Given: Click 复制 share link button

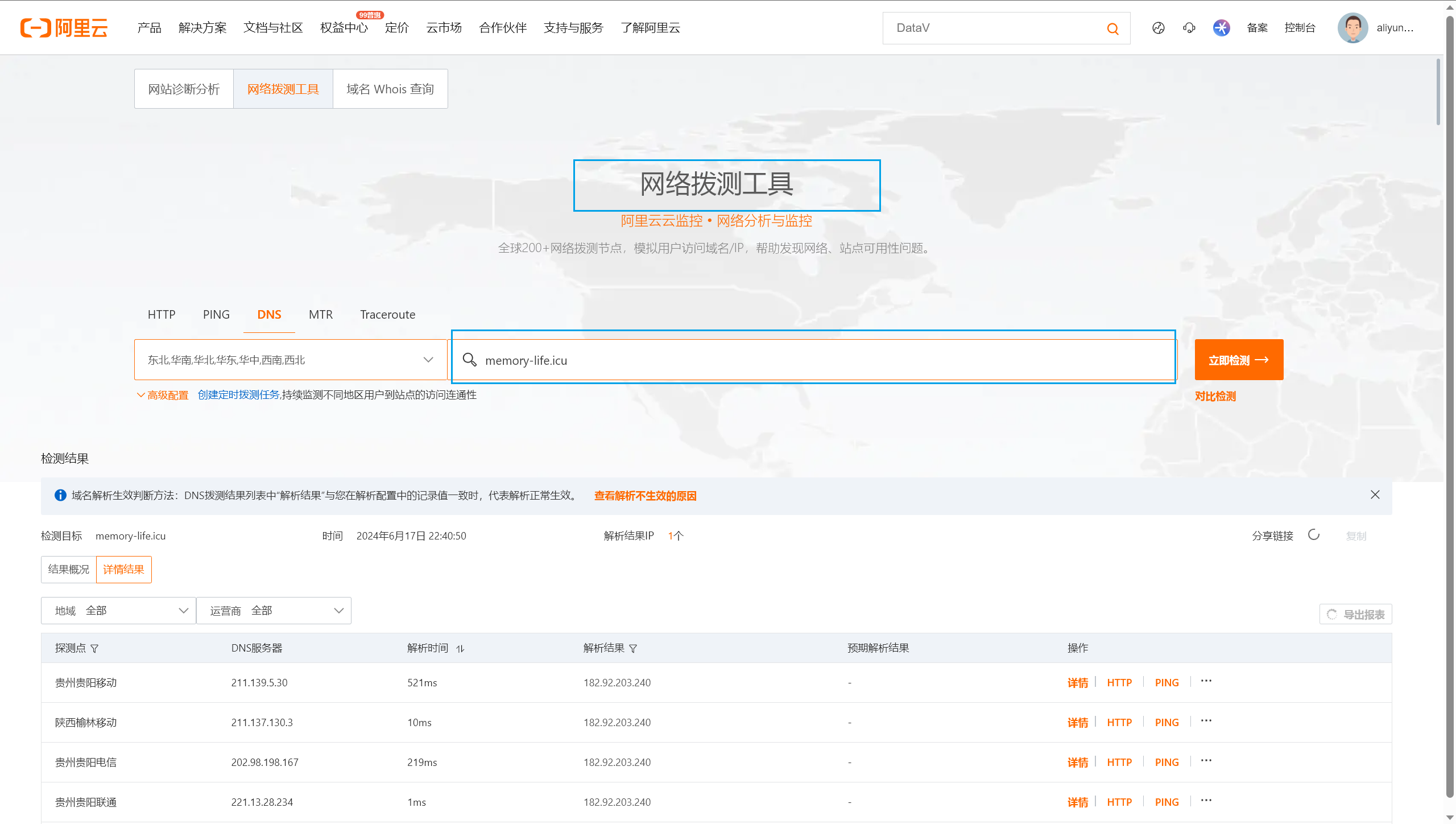Looking at the screenshot, I should coord(1356,536).
